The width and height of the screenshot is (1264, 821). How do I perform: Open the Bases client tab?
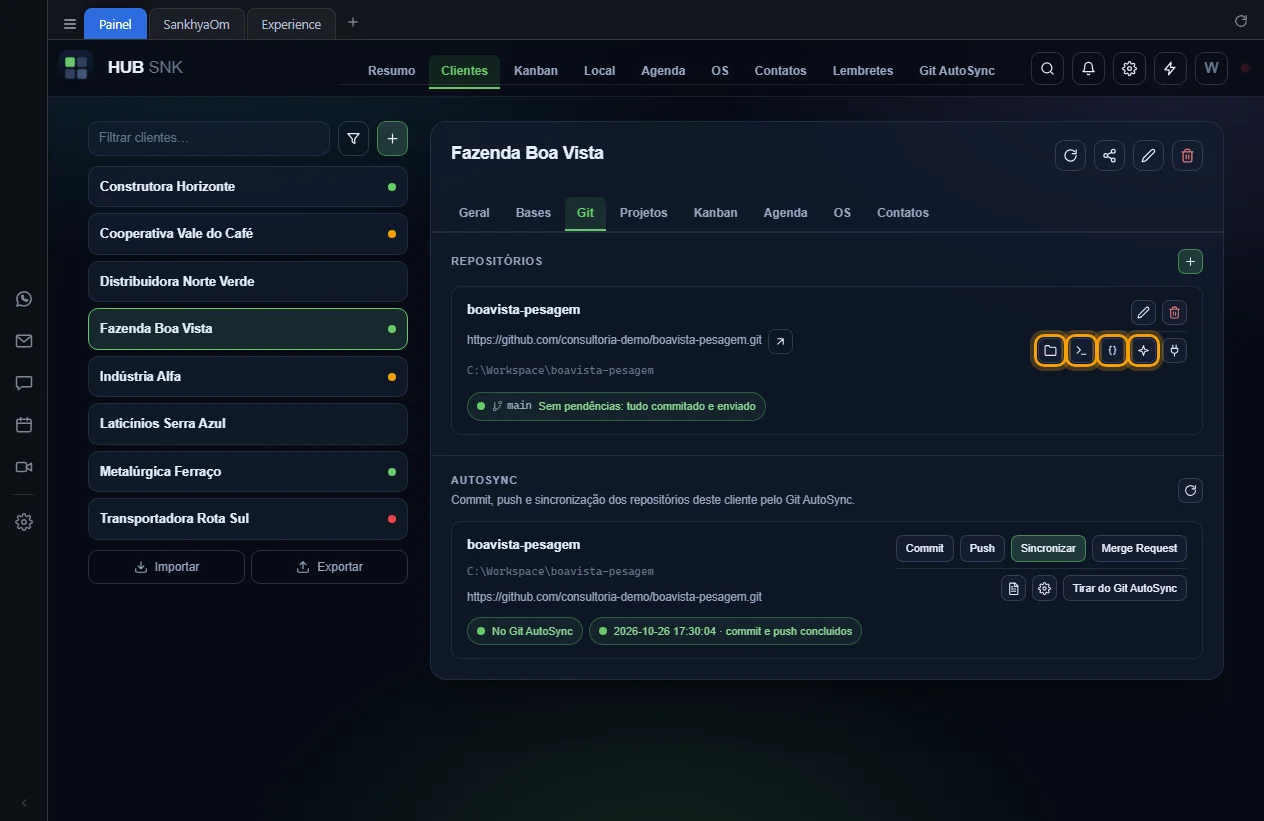tap(533, 213)
